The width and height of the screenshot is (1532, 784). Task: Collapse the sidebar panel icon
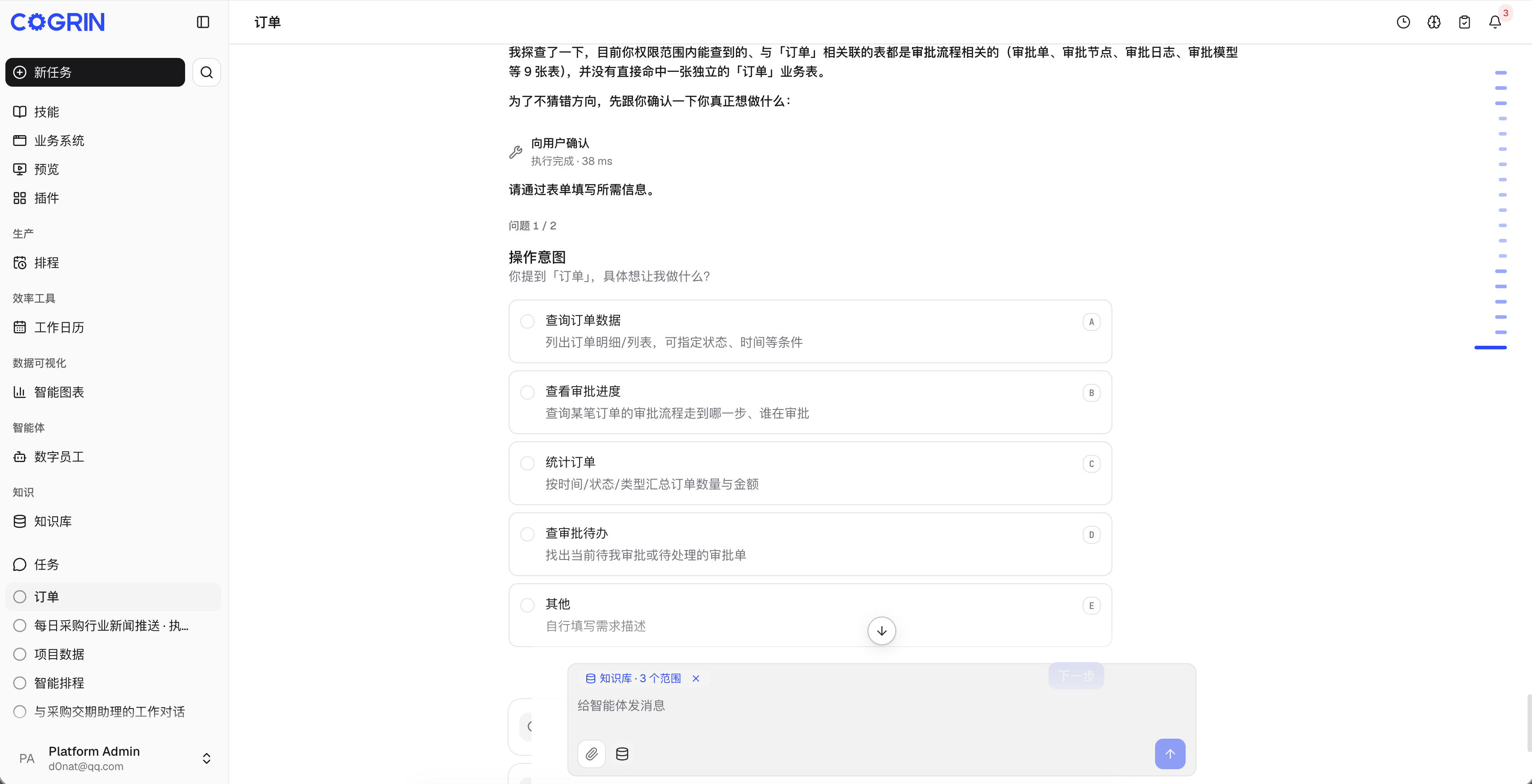pos(203,22)
